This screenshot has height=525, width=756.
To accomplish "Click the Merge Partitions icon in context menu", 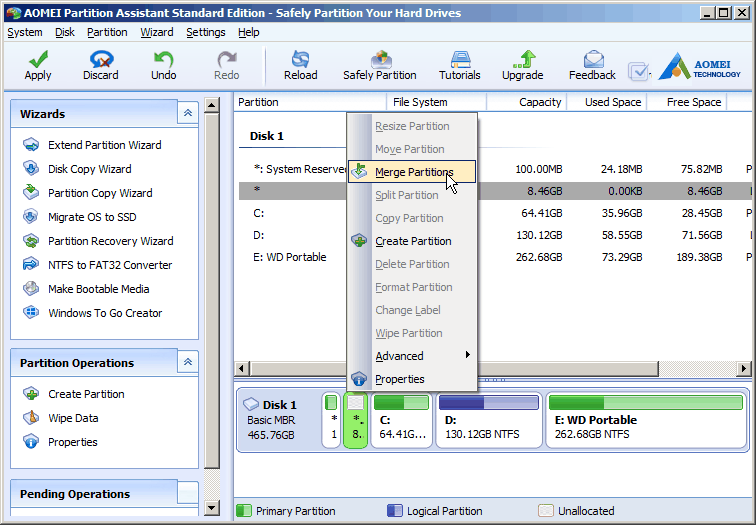I will pyautogui.click(x=359, y=172).
